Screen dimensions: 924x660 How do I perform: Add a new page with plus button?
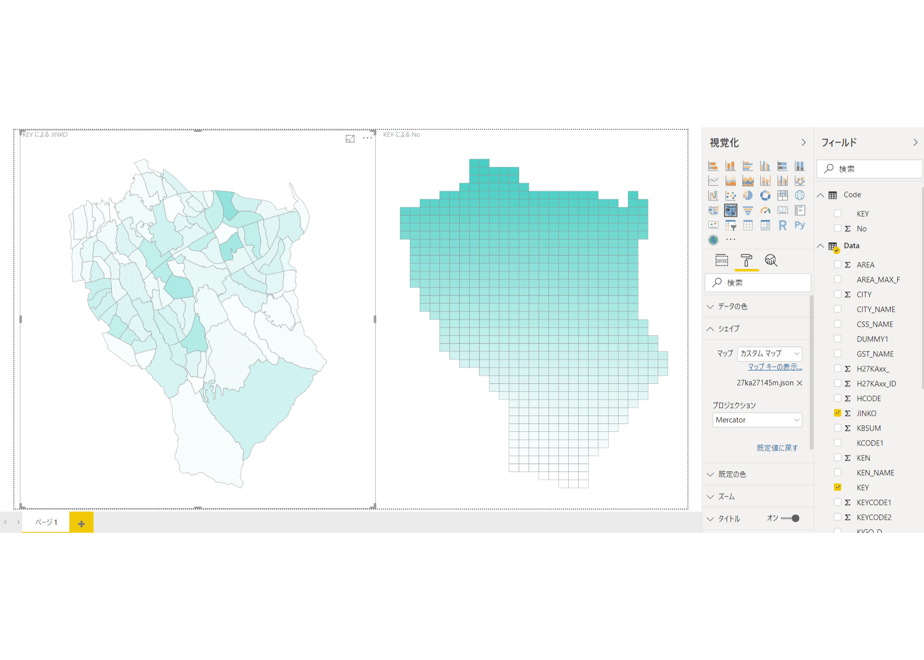coord(81,523)
